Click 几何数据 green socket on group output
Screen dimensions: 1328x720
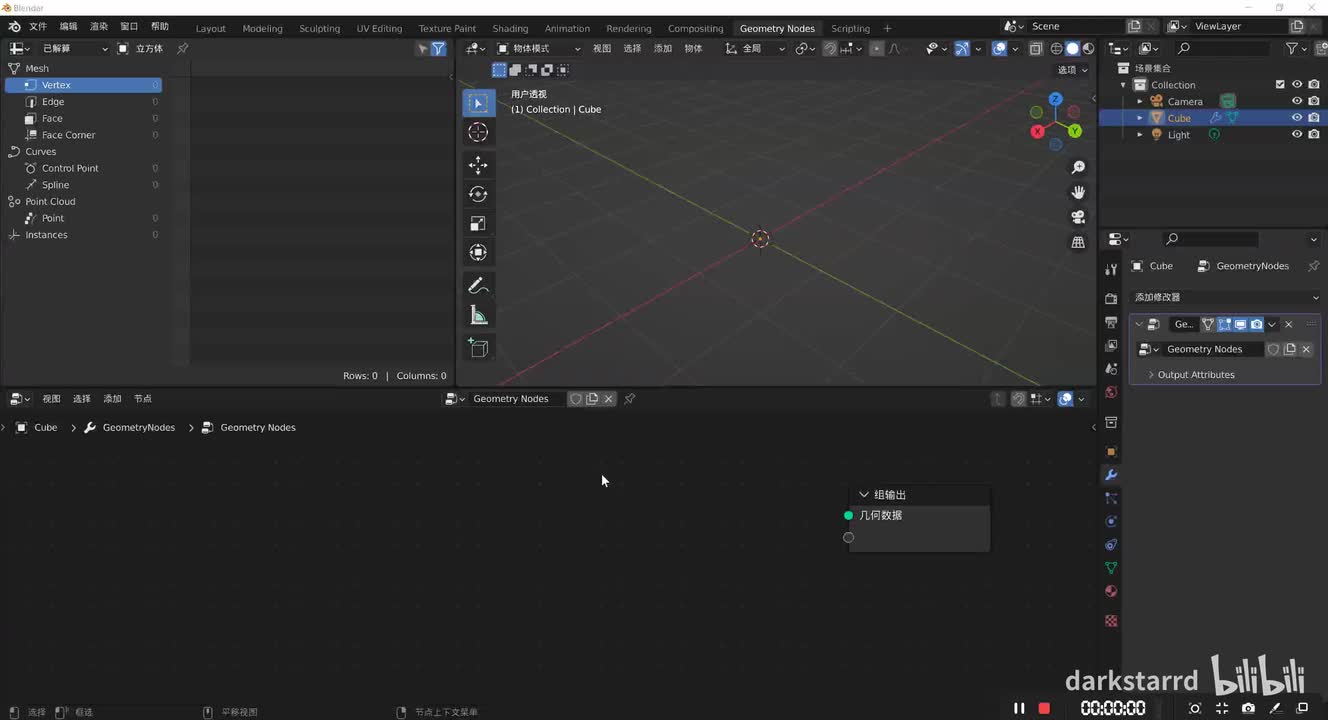point(848,515)
